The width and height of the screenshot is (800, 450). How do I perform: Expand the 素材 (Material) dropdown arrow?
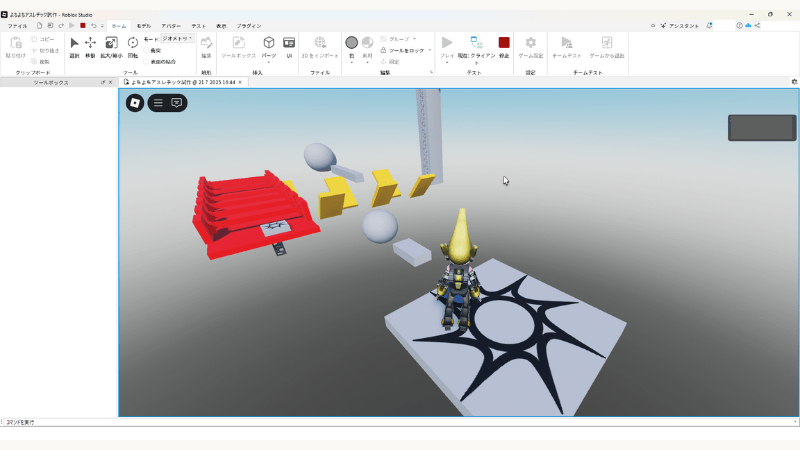[x=367, y=63]
